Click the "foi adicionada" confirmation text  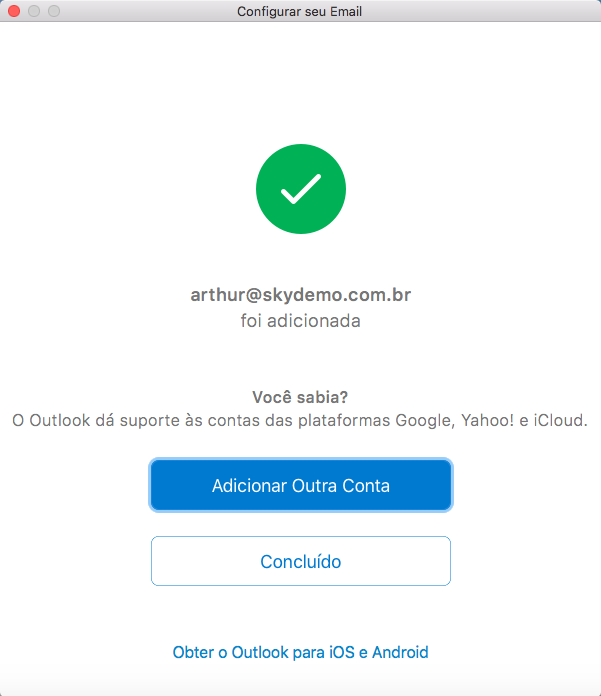(x=301, y=321)
